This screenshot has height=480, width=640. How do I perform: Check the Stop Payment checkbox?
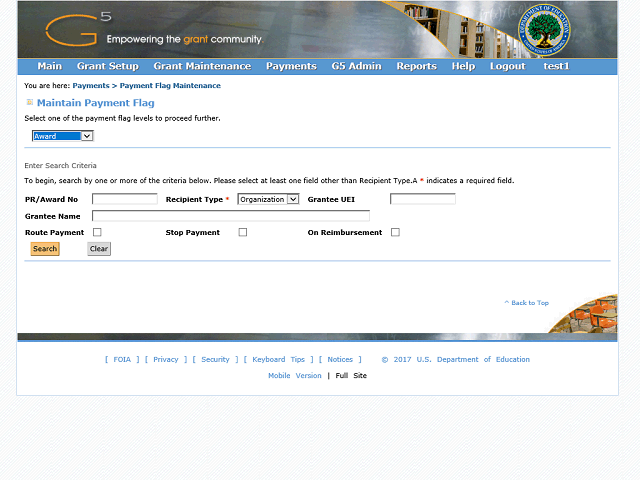tap(243, 232)
